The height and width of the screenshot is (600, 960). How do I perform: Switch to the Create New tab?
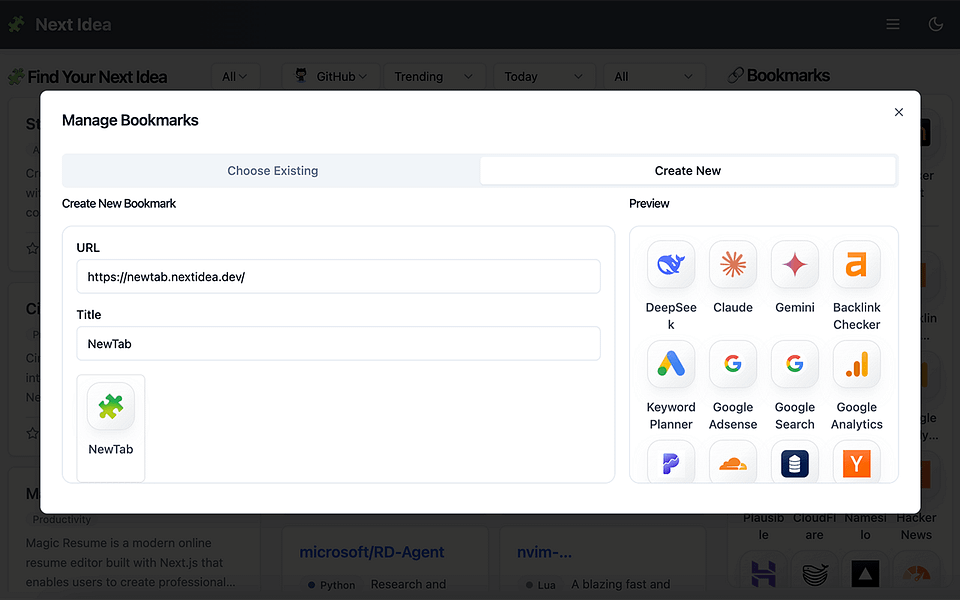(x=688, y=171)
